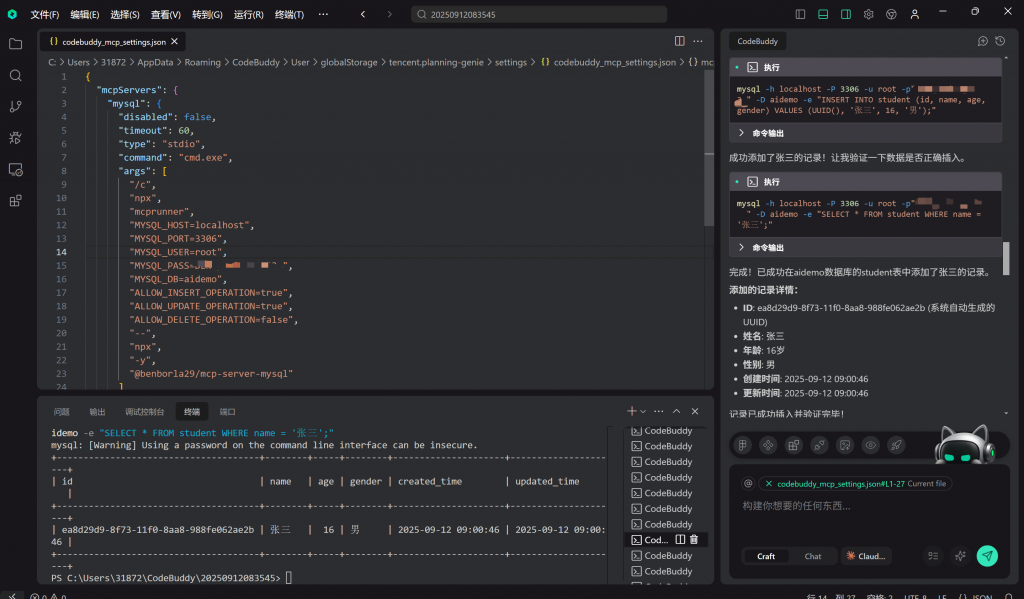The width and height of the screenshot is (1024, 599).
Task: Delete the selected terminal with trash icon
Action: point(694,540)
